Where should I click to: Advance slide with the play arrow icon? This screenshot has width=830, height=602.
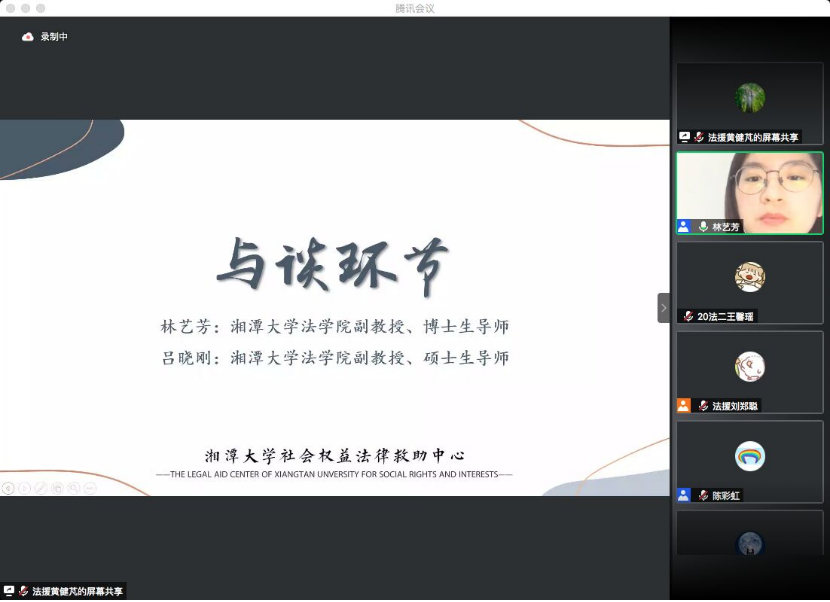pos(24,488)
